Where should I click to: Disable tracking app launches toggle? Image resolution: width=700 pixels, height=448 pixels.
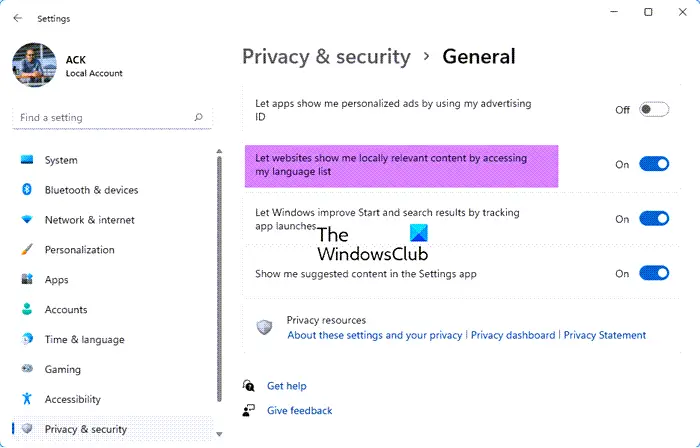(x=654, y=219)
